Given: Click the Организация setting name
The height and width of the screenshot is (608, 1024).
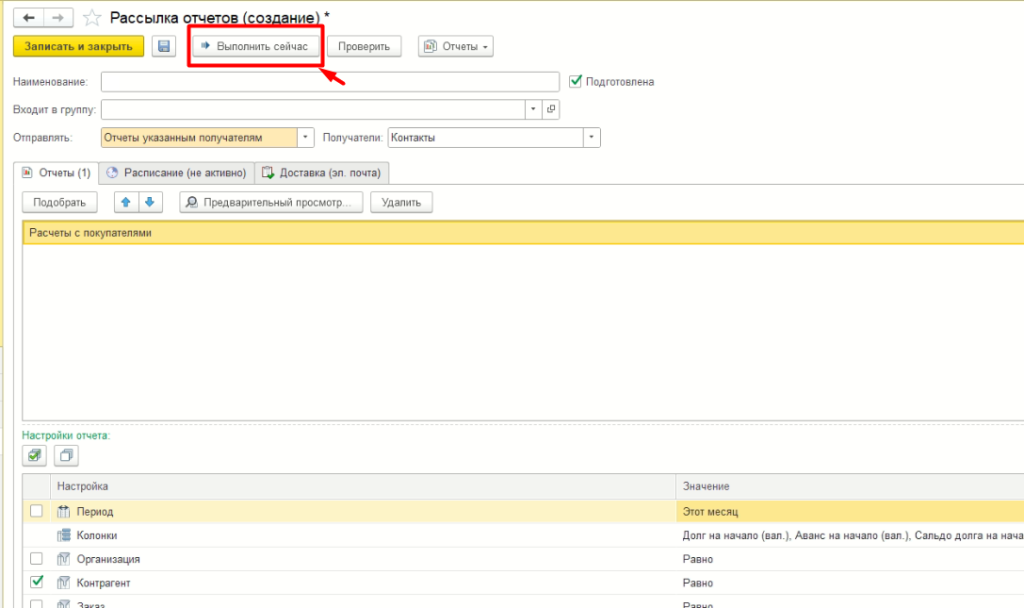Looking at the screenshot, I should [108, 559].
